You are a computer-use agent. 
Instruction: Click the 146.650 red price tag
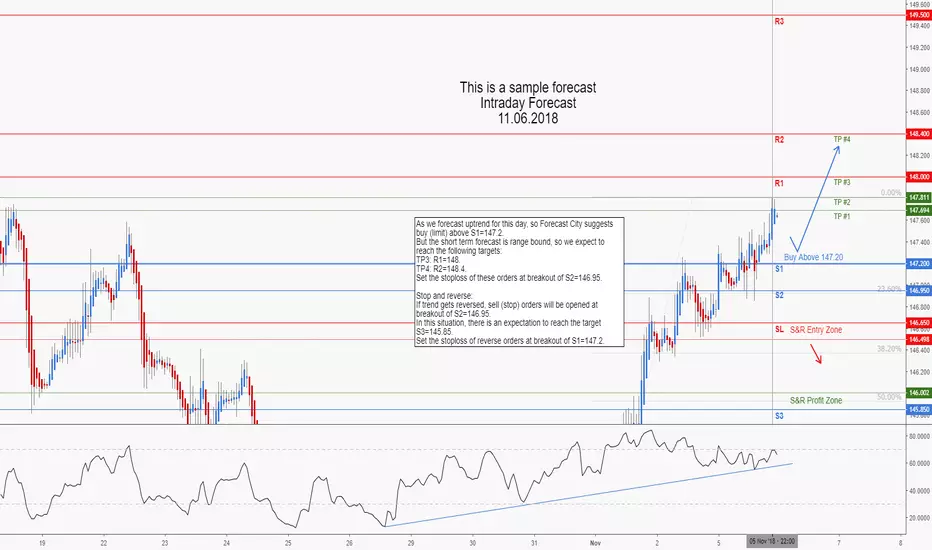(x=919, y=323)
